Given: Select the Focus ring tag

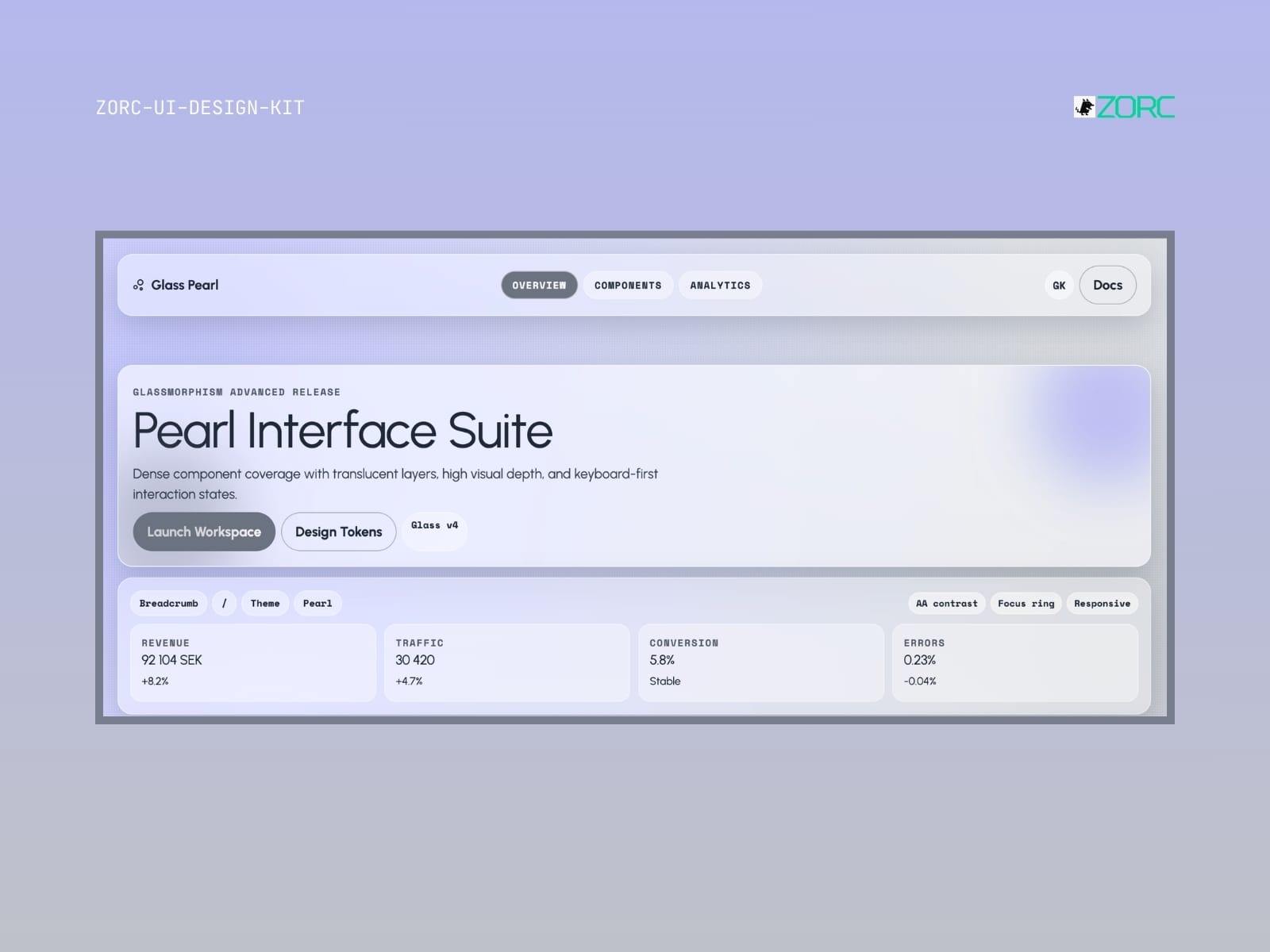Looking at the screenshot, I should point(1026,604).
